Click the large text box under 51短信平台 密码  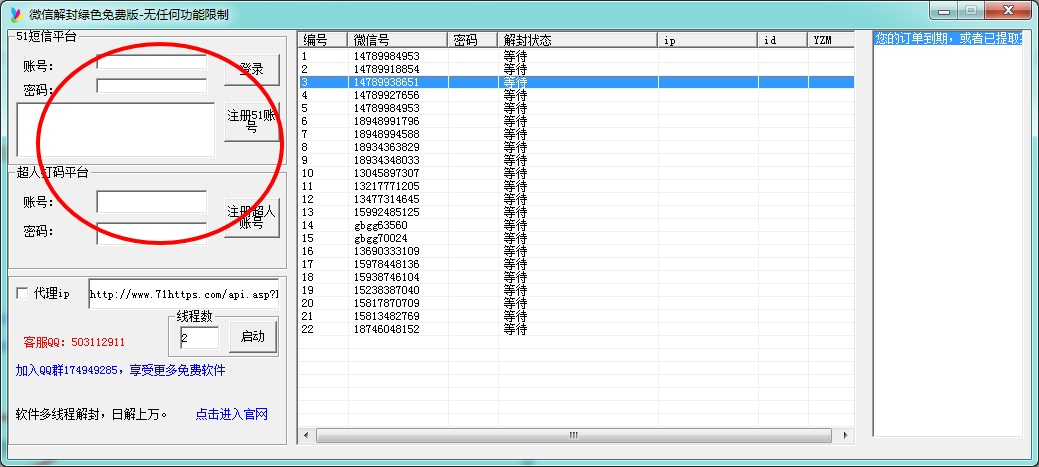pyautogui.click(x=116, y=130)
